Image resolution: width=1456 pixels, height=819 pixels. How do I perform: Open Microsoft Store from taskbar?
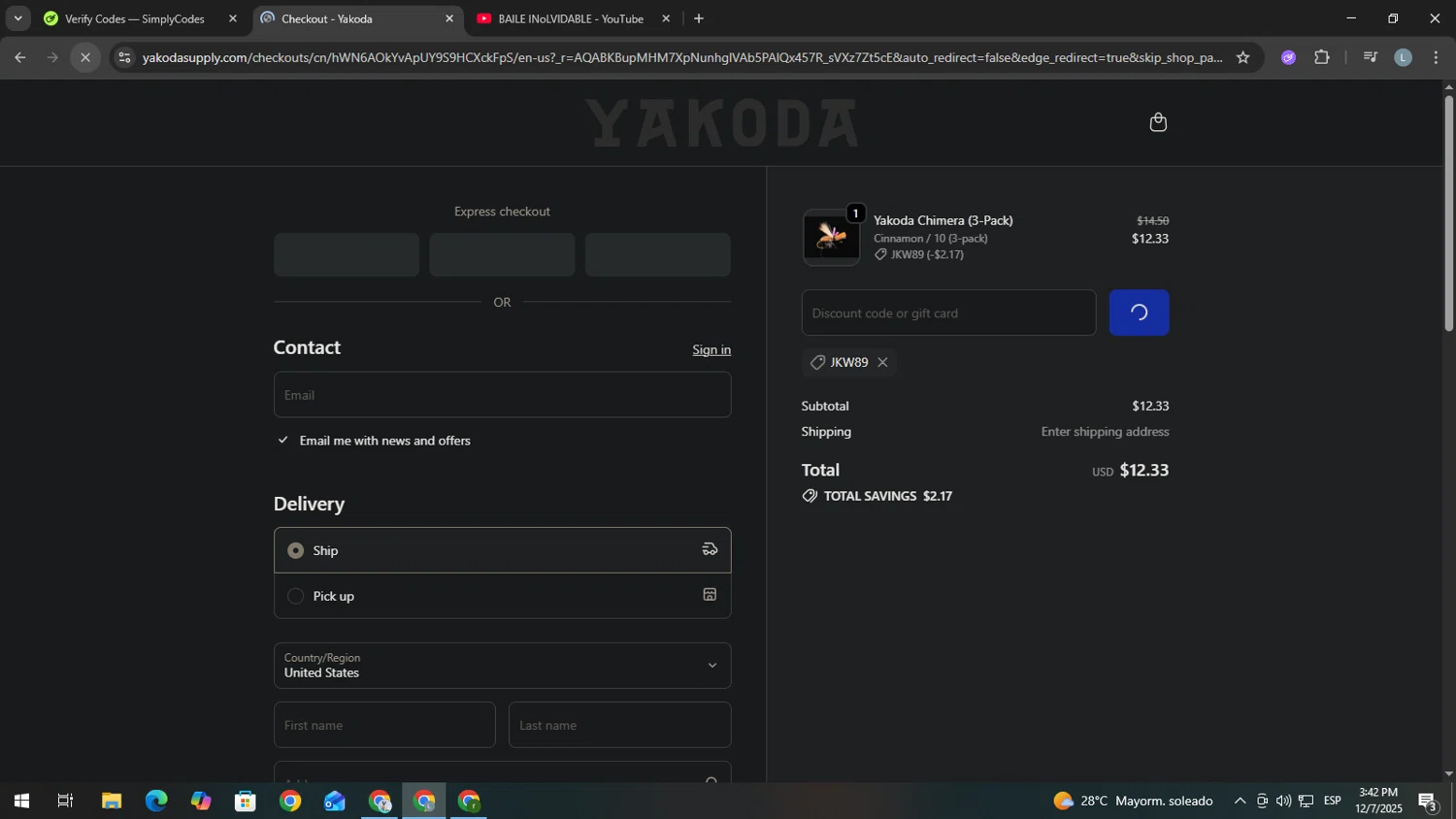[x=246, y=802]
